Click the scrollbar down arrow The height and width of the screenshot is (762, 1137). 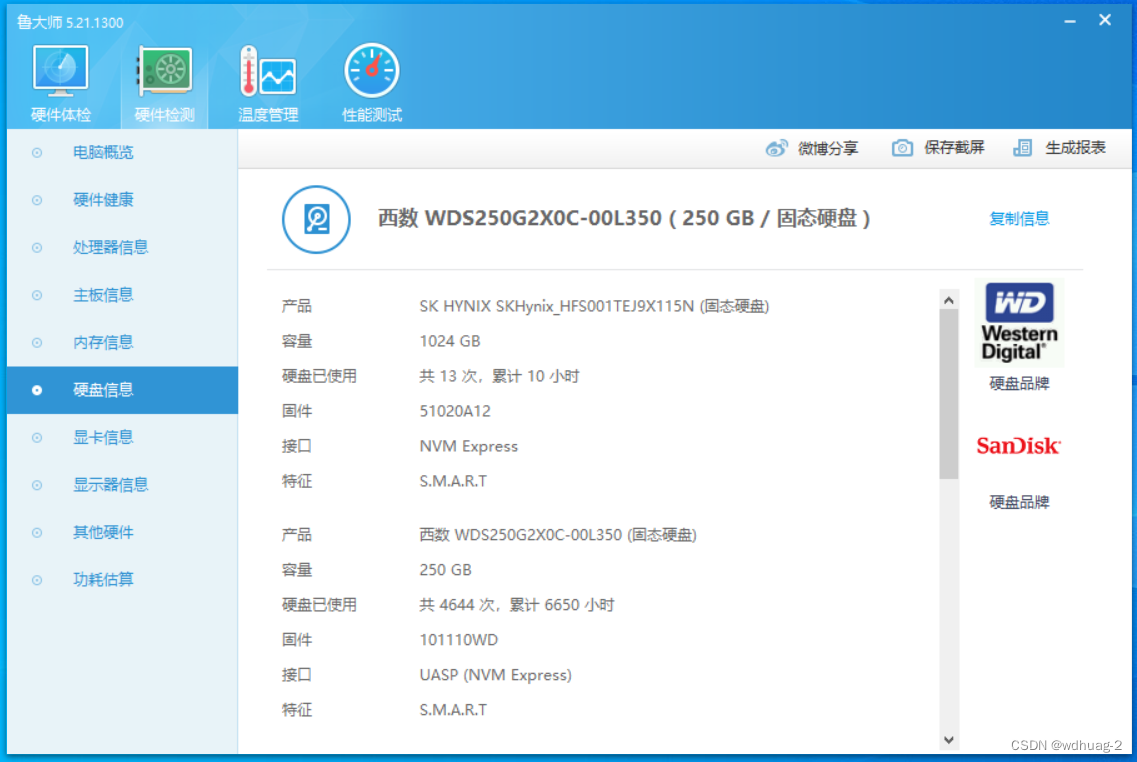(x=948, y=740)
